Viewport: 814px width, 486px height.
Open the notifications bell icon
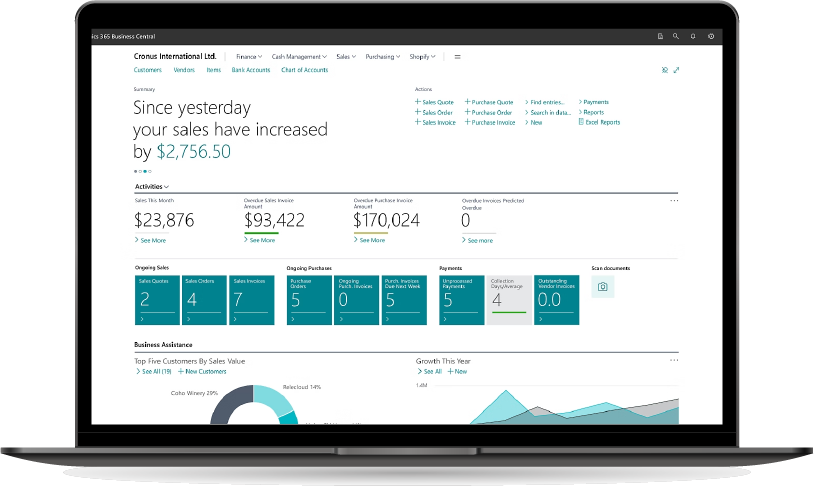click(693, 36)
